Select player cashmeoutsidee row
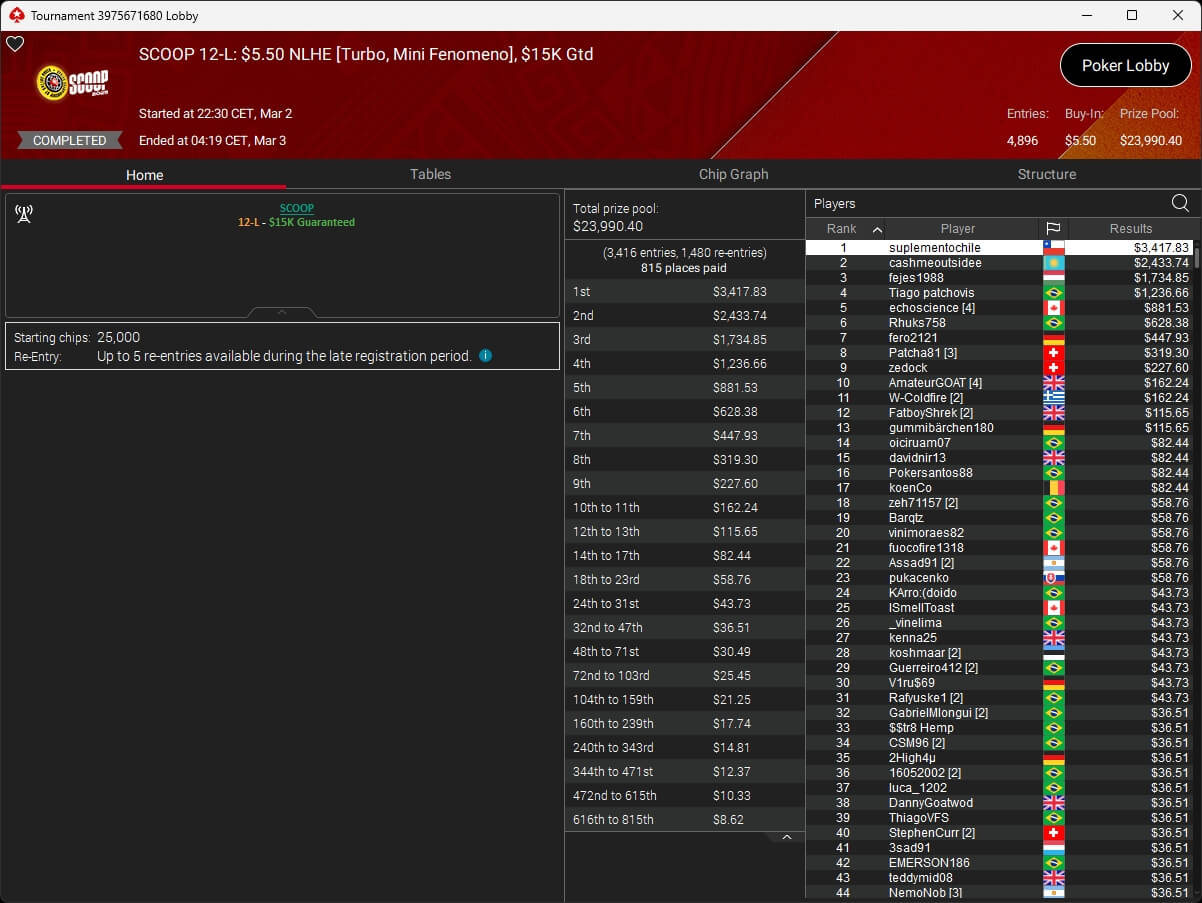This screenshot has height=903, width=1202. (934, 263)
